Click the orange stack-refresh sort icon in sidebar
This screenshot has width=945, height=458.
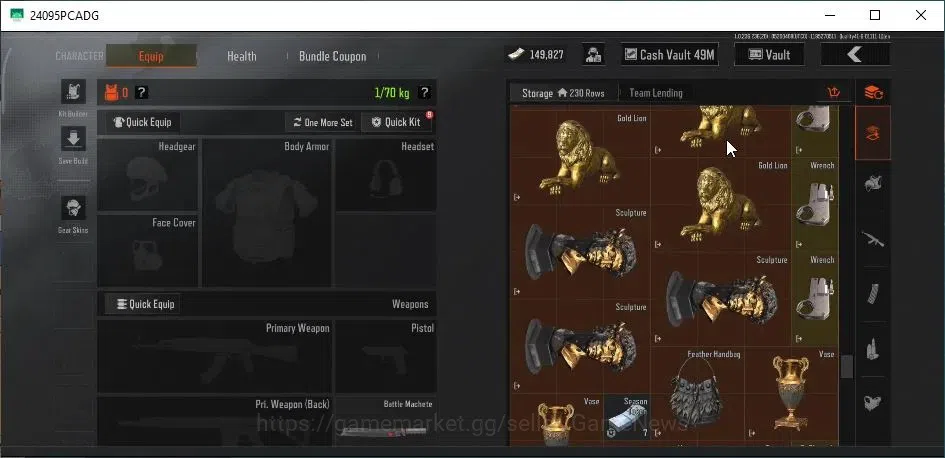[x=873, y=93]
